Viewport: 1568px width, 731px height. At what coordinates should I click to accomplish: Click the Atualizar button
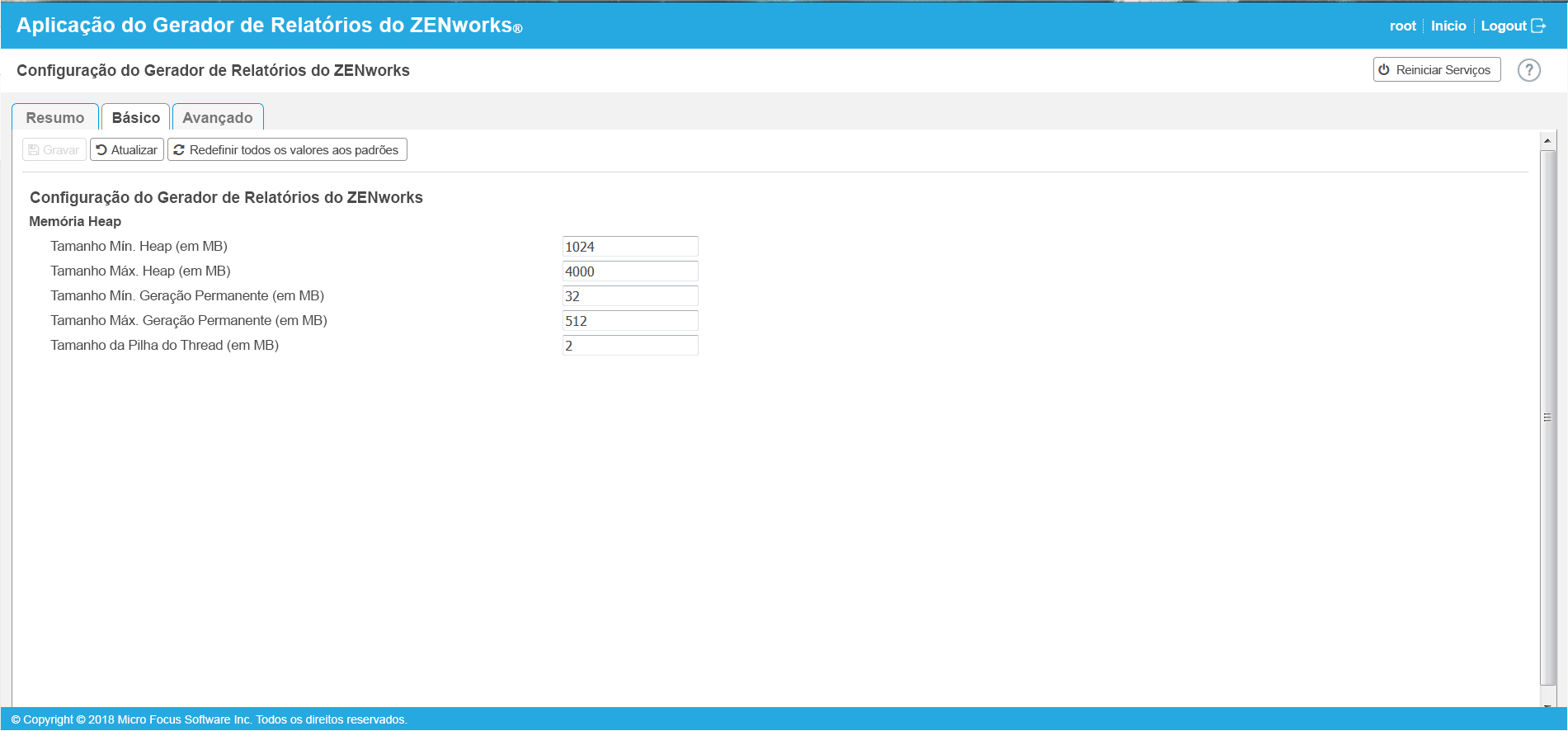pos(127,149)
